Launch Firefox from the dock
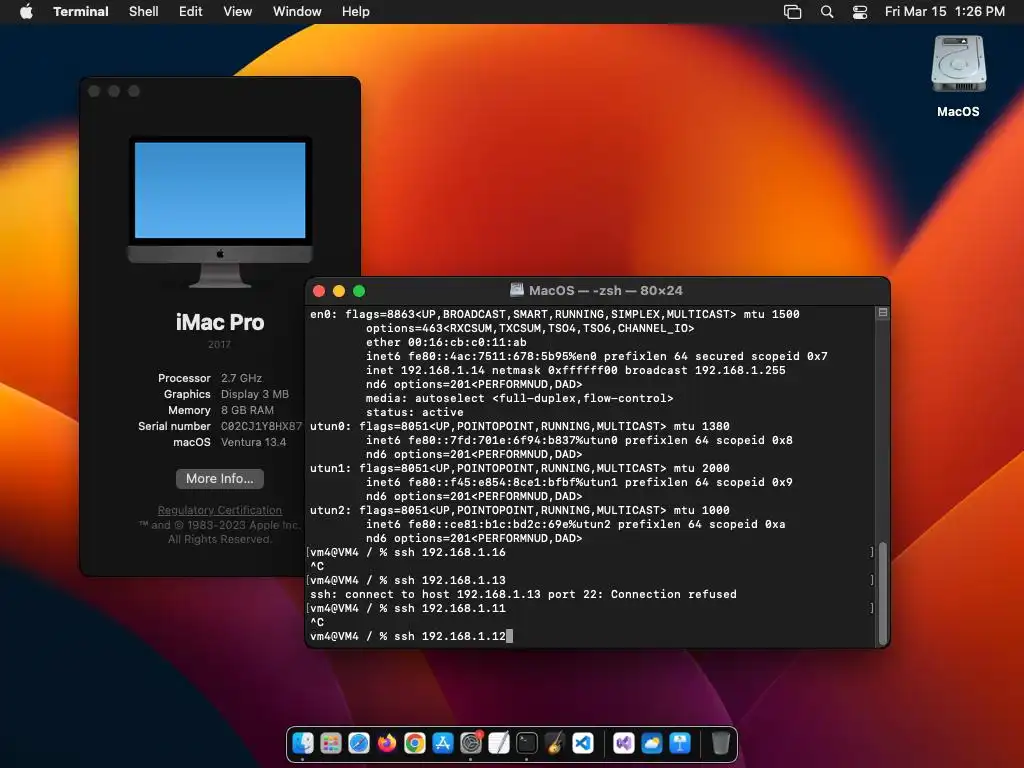 pyautogui.click(x=387, y=743)
